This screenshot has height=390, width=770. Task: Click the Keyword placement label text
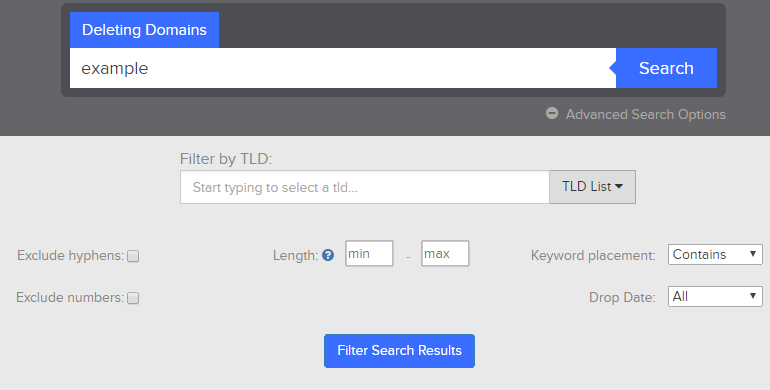593,255
